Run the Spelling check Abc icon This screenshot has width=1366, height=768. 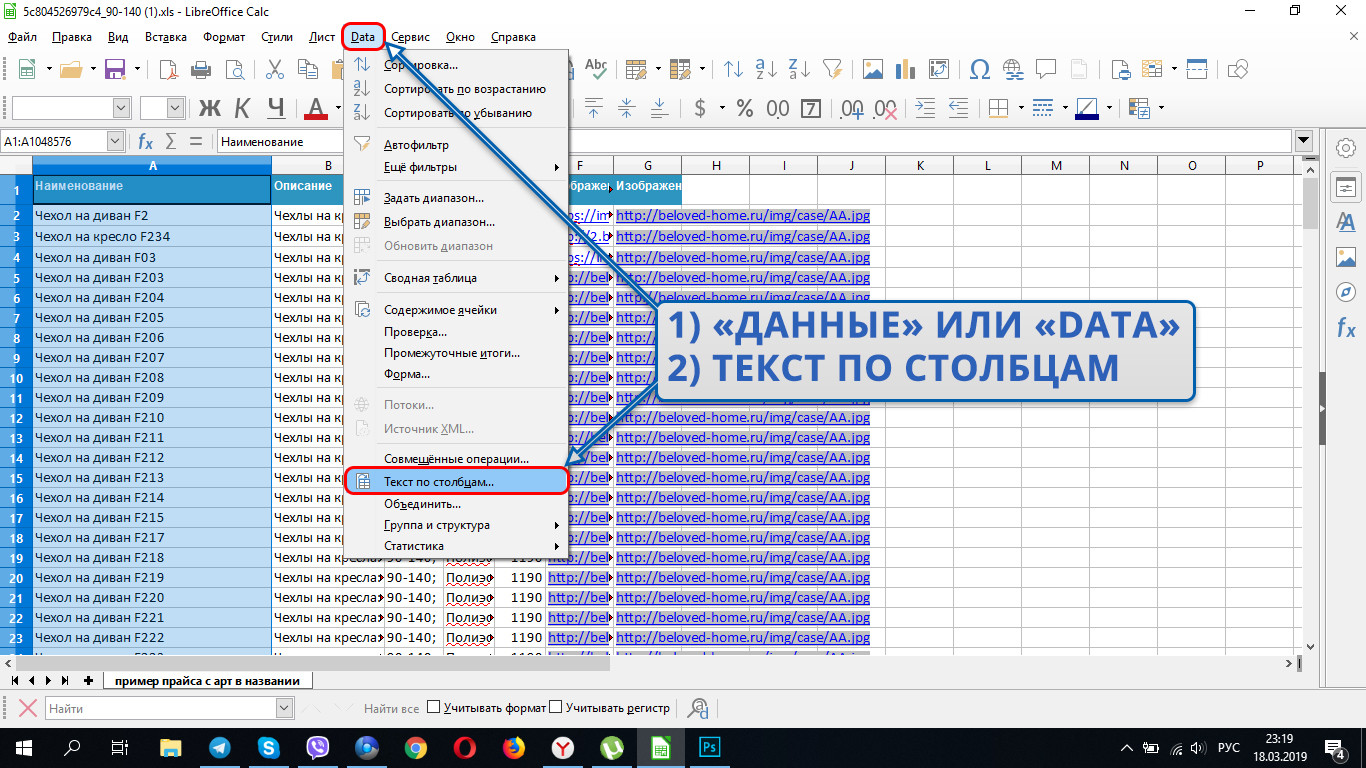coord(596,69)
